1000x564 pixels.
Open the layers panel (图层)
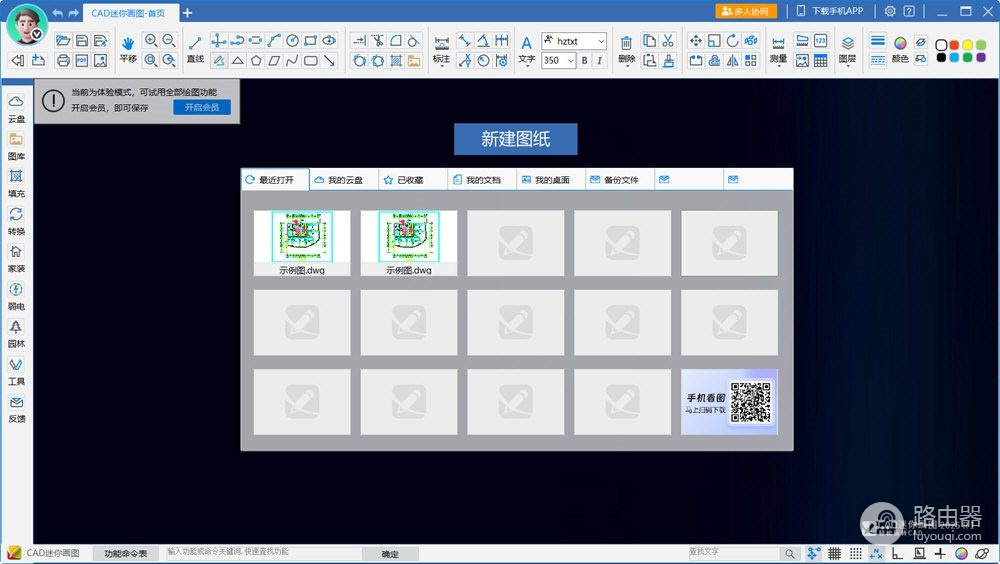(x=848, y=49)
